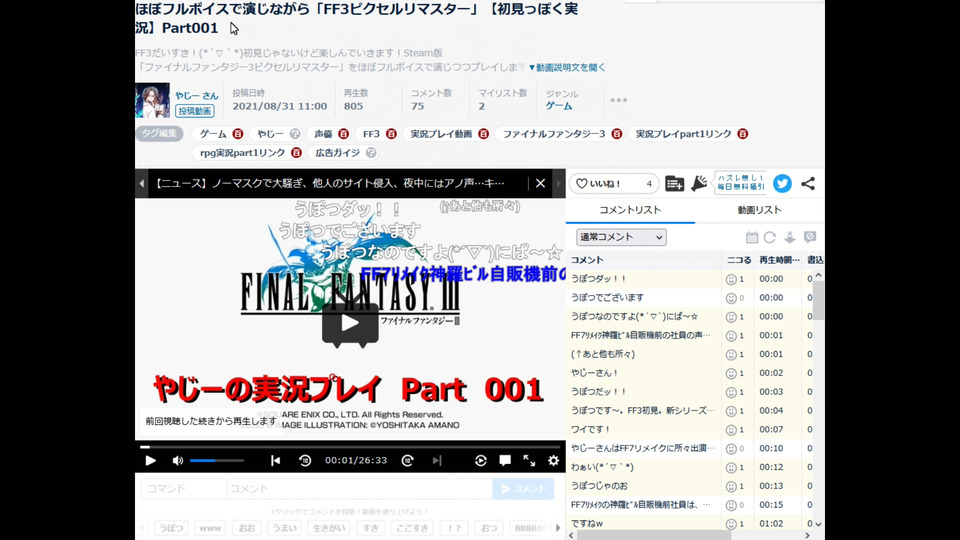
Task: Open the ファイナルファンタジー3 tag
Action: (554, 133)
